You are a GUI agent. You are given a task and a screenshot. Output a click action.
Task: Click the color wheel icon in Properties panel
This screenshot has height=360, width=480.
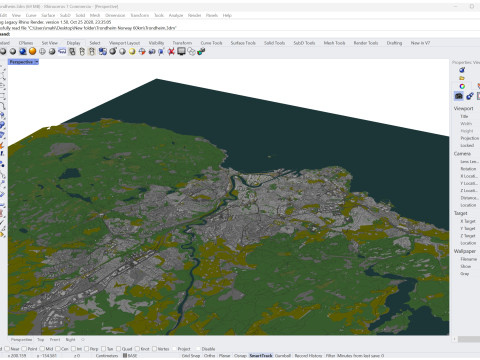pyautogui.click(x=462, y=86)
